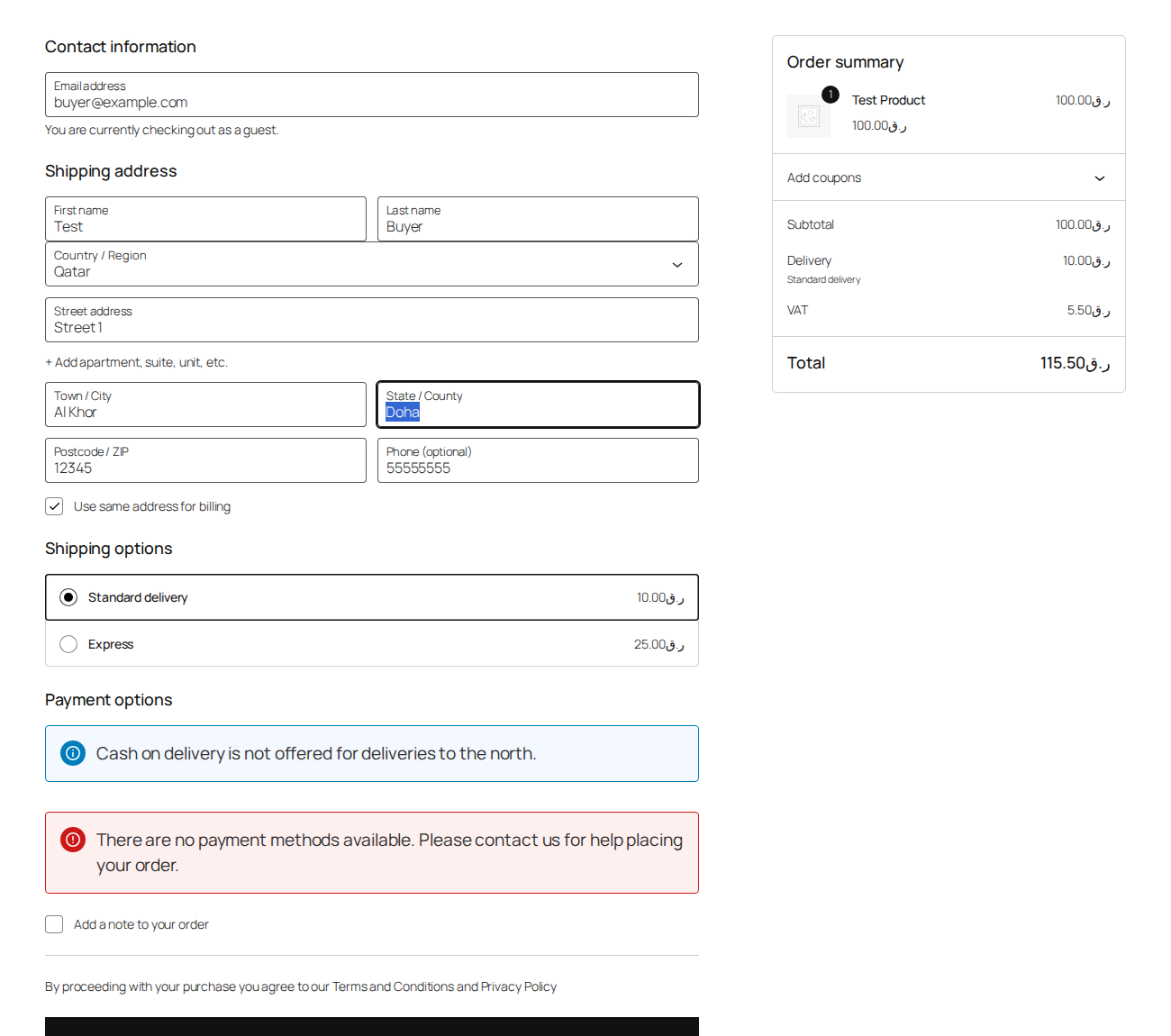Image resolution: width=1171 pixels, height=1036 pixels.
Task: Click + Add apartment, suite, unit link
Action: click(x=136, y=362)
